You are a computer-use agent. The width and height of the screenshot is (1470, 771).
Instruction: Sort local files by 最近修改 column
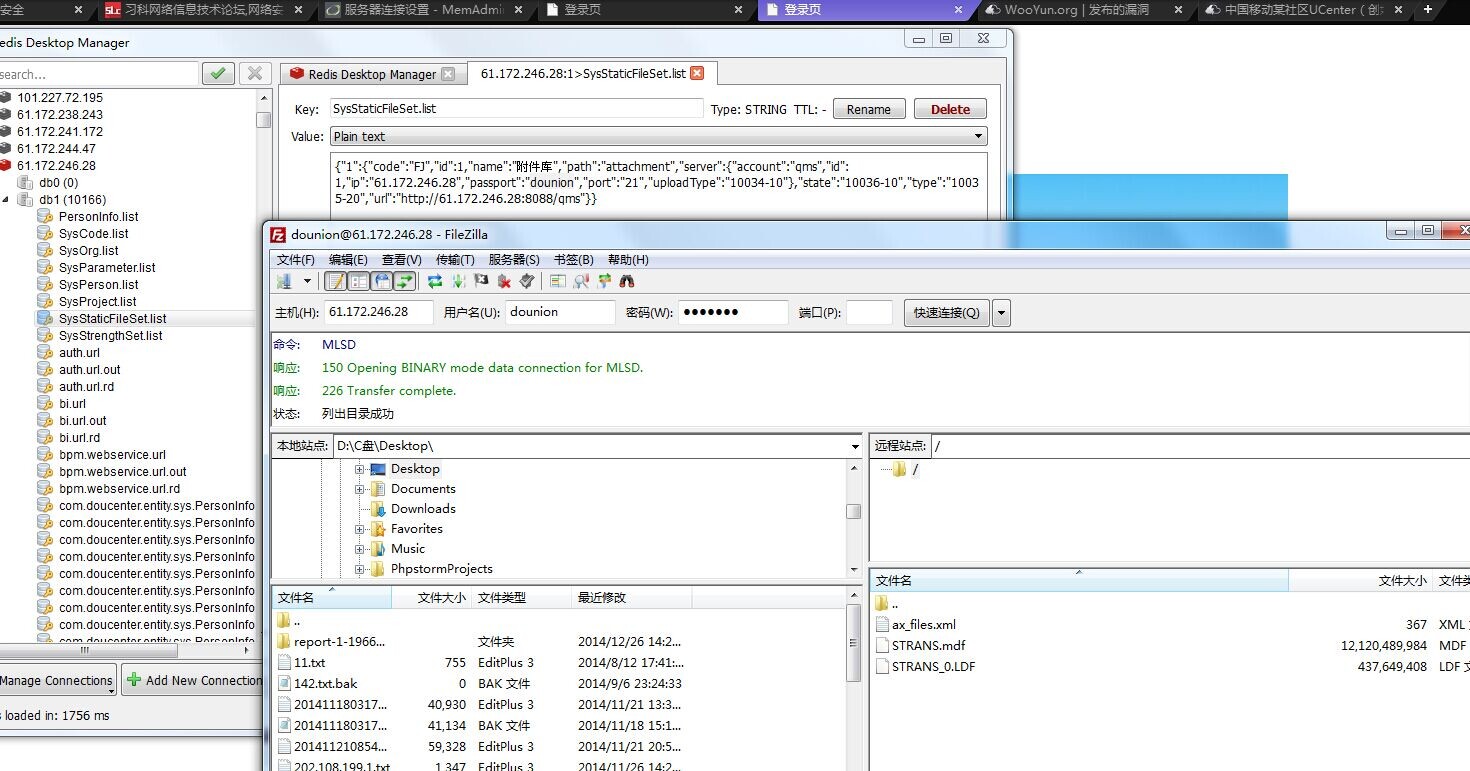pyautogui.click(x=632, y=598)
